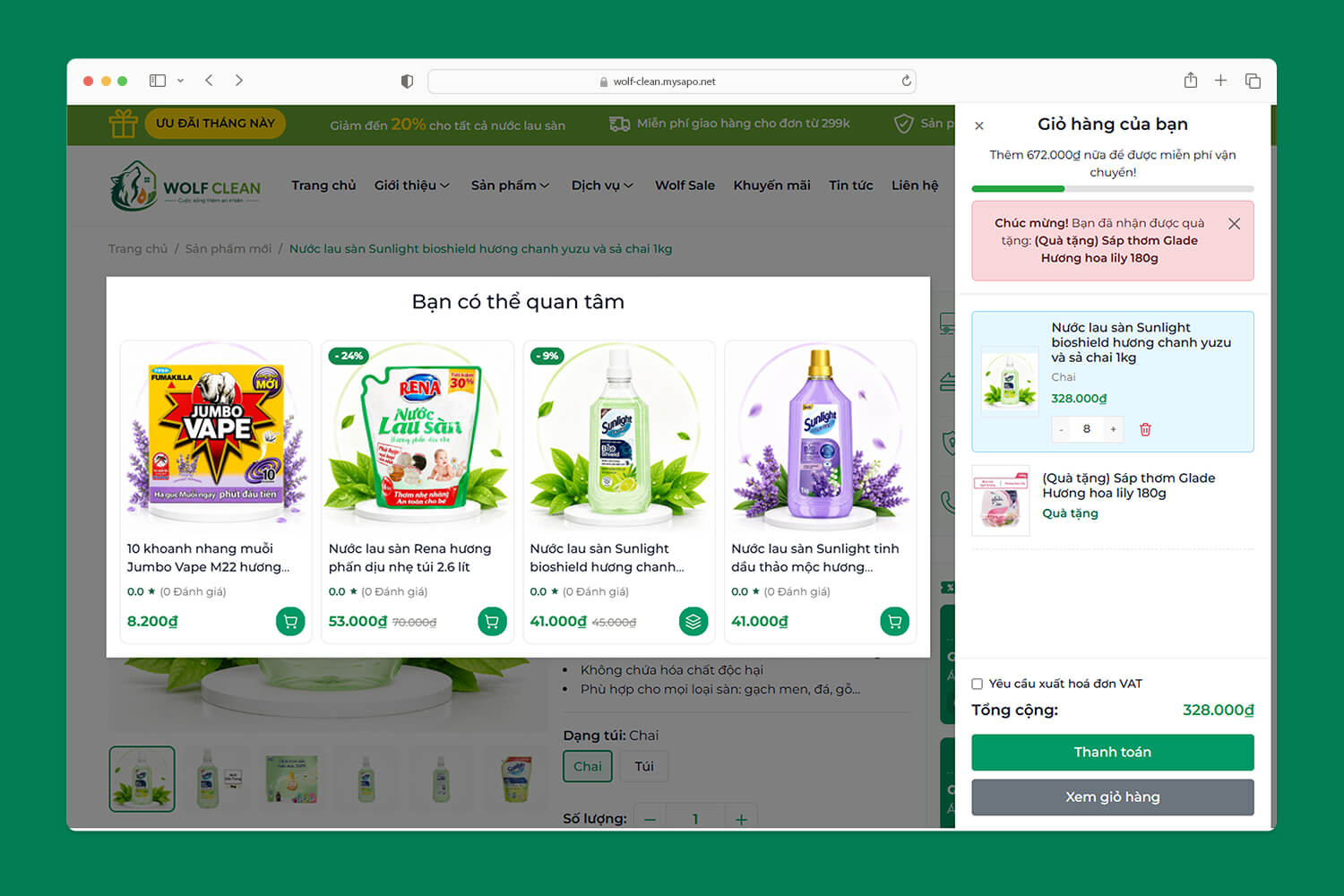This screenshot has width=1344, height=896.
Task: Expand the Dịch vụ menu
Action: coord(602,185)
